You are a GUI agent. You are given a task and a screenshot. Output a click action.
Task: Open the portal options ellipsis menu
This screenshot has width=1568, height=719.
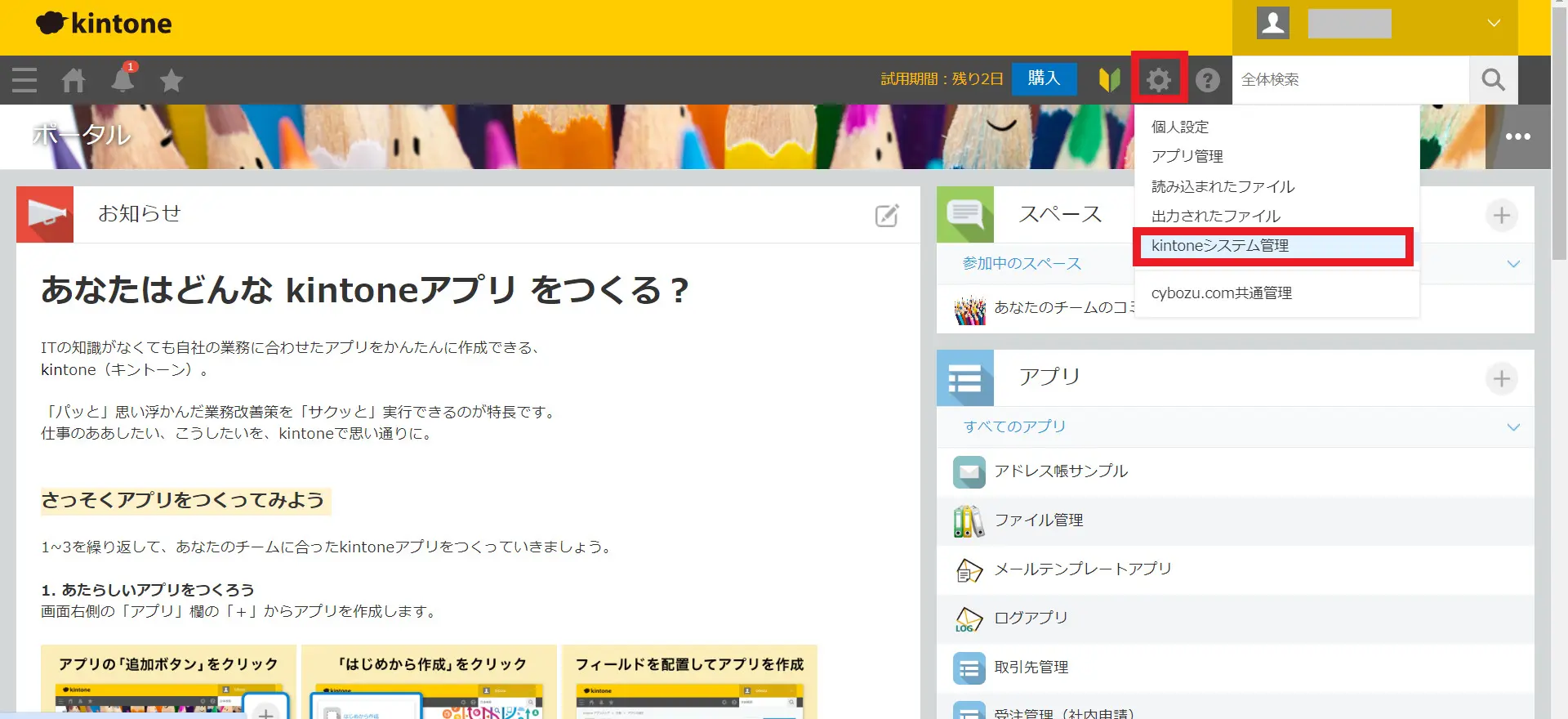[1517, 136]
